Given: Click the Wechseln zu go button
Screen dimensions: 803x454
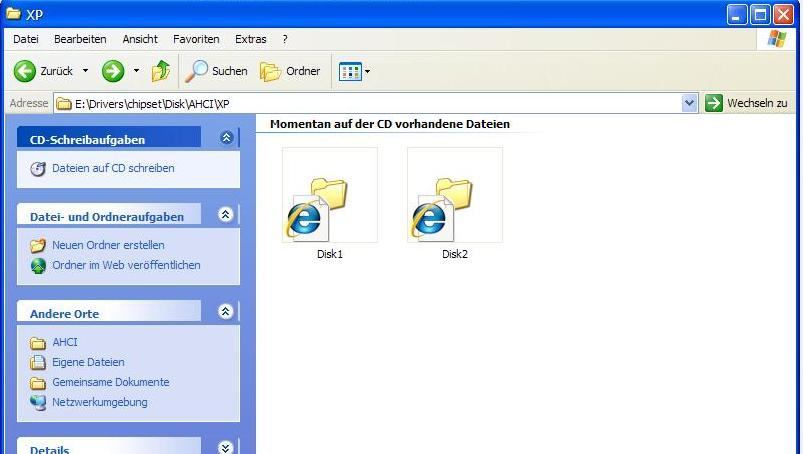Looking at the screenshot, I should (x=746, y=103).
